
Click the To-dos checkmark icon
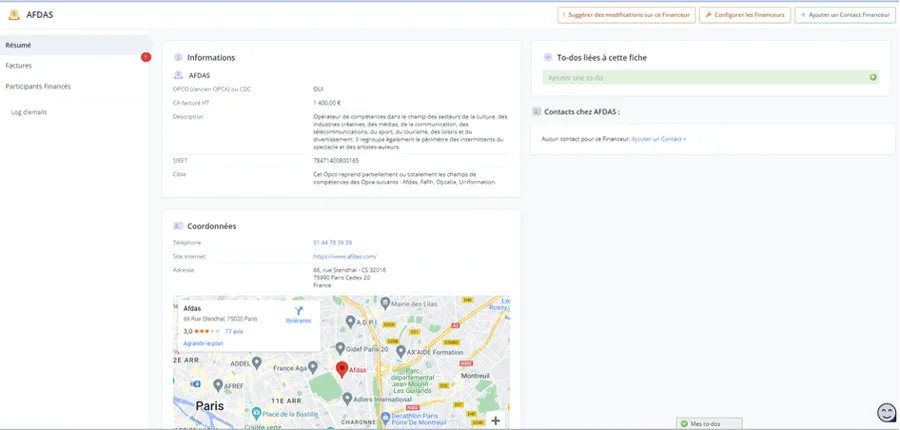548,57
